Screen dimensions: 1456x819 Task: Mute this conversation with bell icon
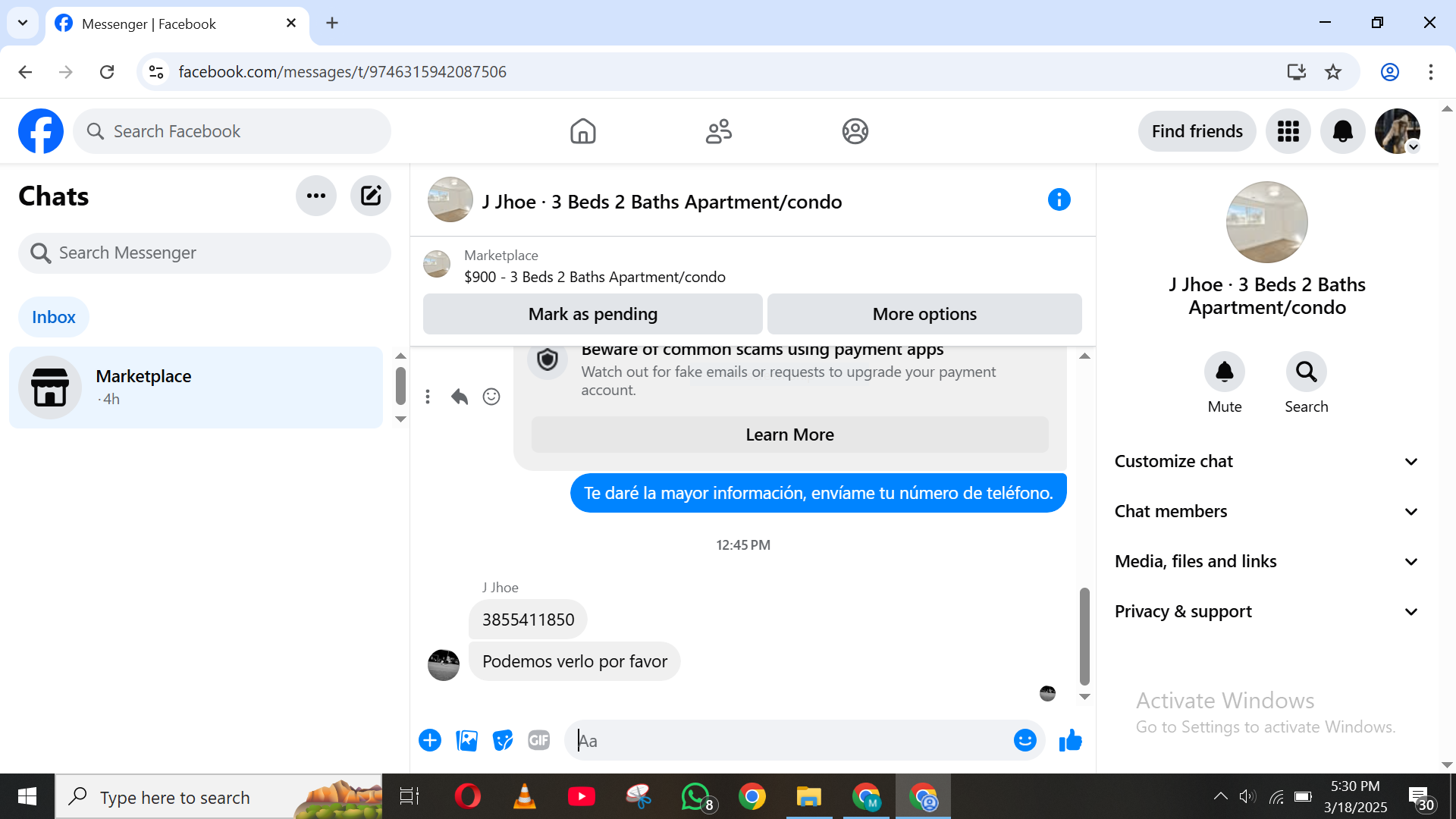point(1224,372)
